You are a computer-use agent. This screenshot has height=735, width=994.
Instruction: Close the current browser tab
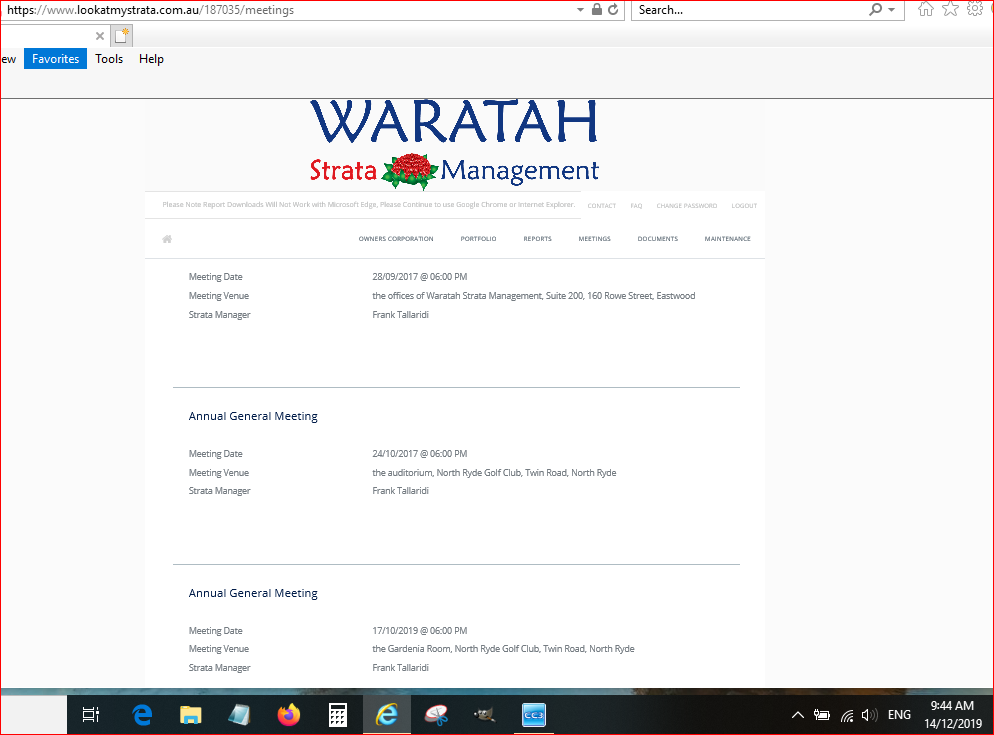pos(100,36)
